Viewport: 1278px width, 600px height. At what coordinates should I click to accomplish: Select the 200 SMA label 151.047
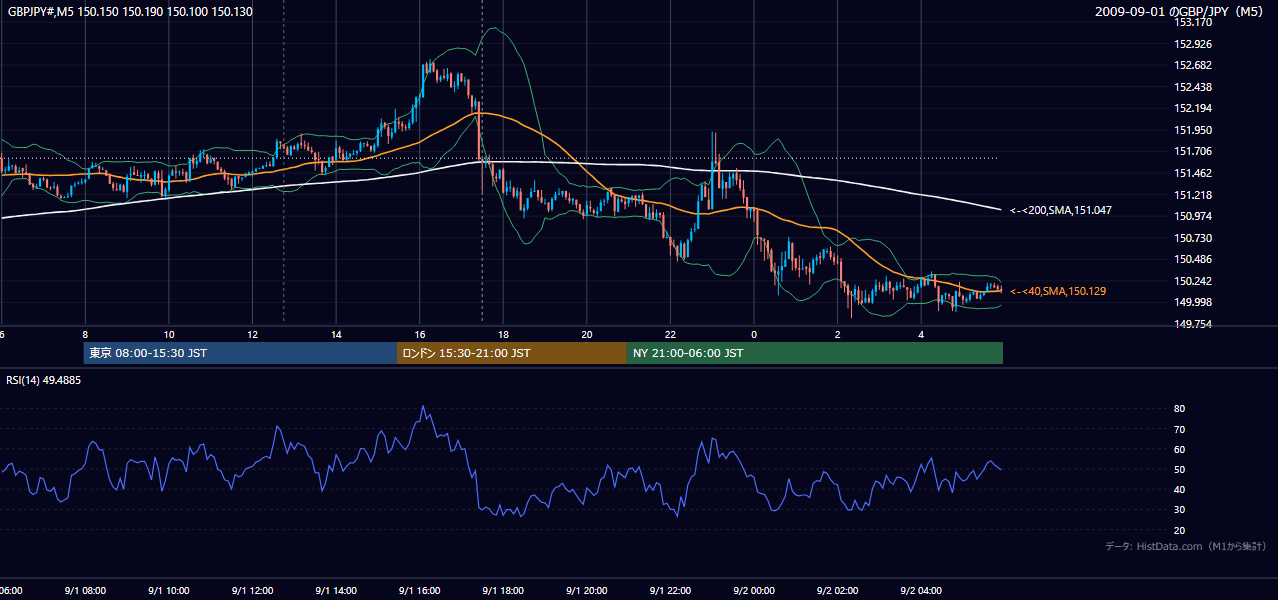click(x=1061, y=211)
